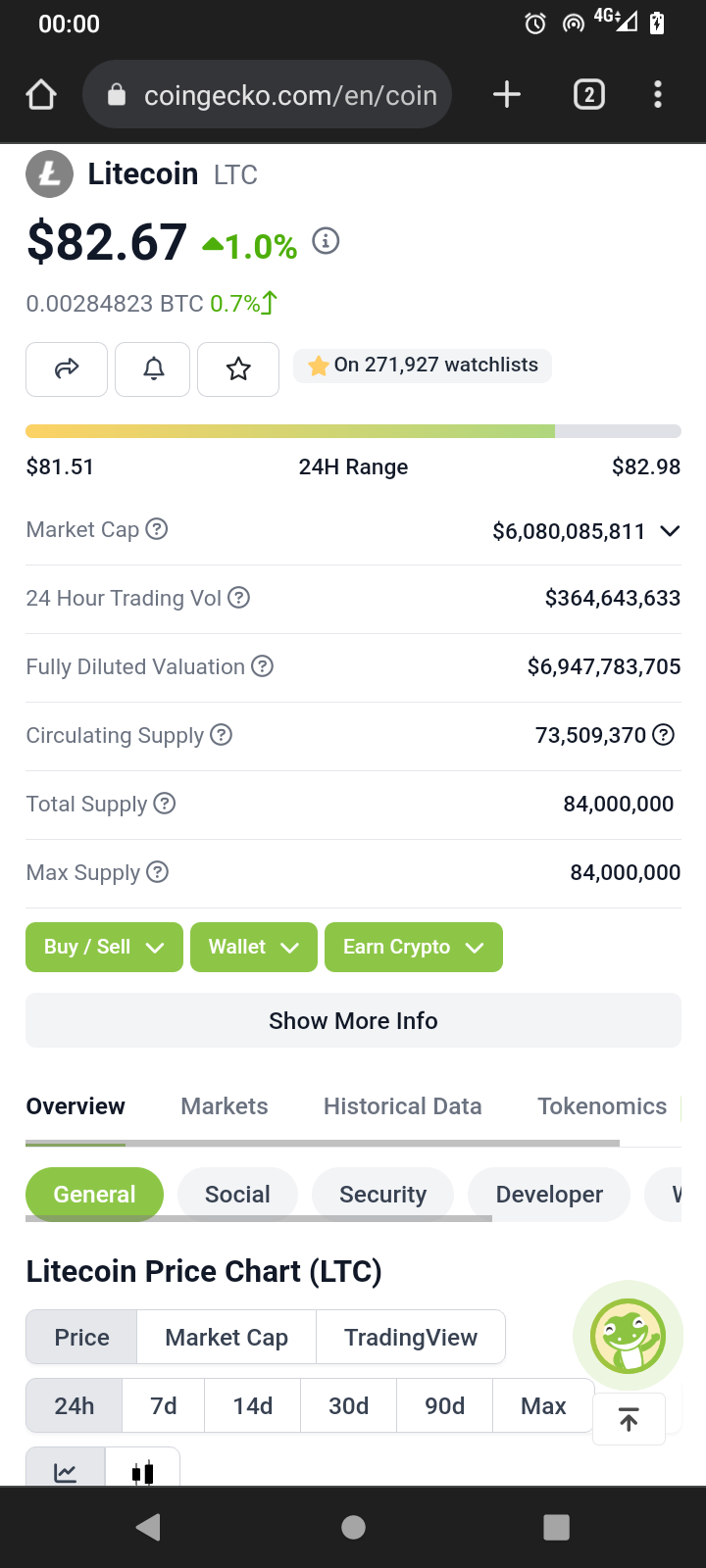The width and height of the screenshot is (706, 1568).
Task: Tap the horizontal scrollbar under Overview tabs
Action: (x=323, y=1143)
